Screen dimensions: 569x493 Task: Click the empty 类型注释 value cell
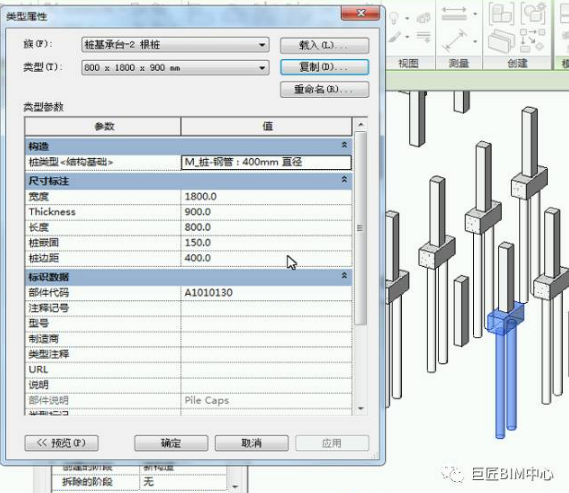tap(266, 354)
